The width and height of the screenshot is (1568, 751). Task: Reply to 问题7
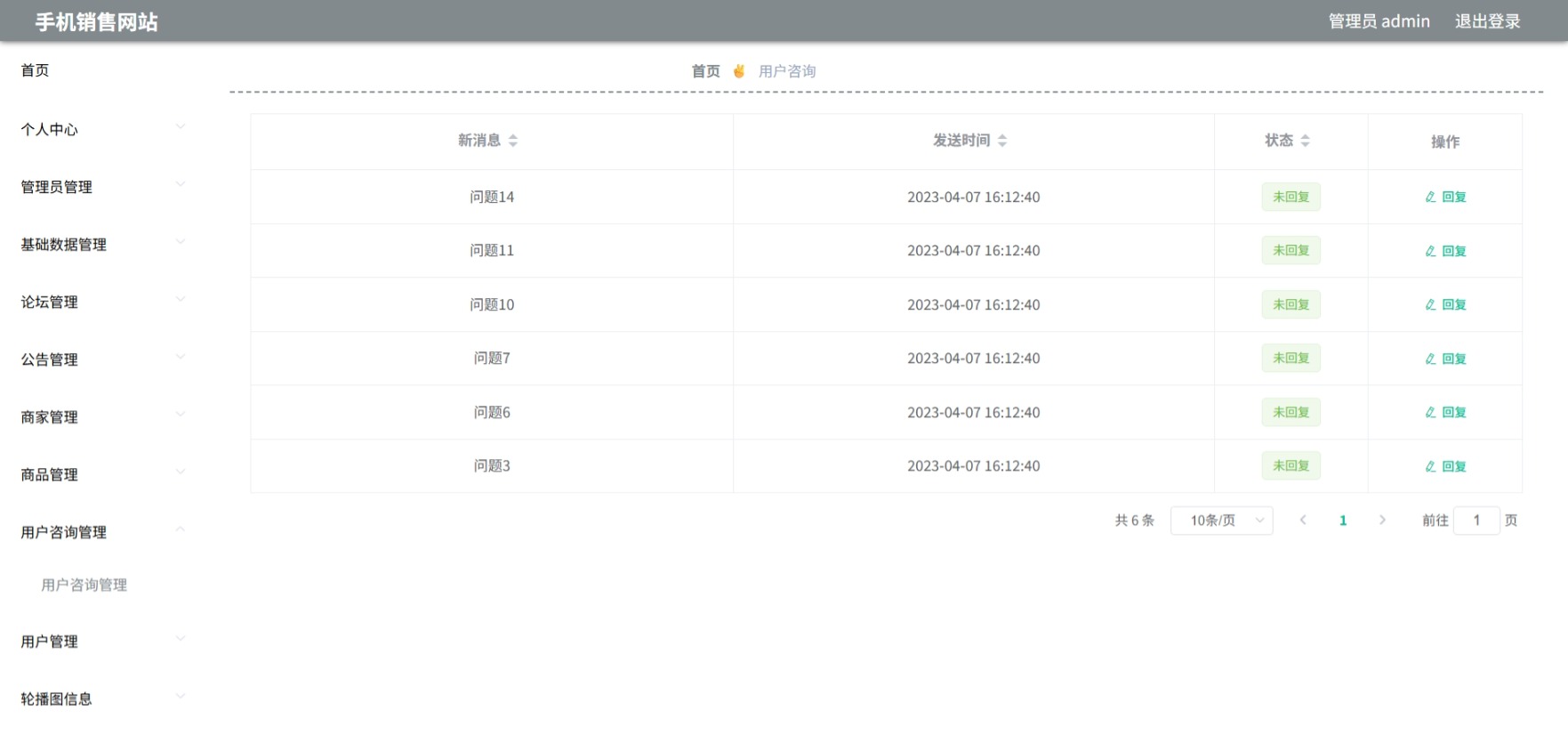(1445, 359)
